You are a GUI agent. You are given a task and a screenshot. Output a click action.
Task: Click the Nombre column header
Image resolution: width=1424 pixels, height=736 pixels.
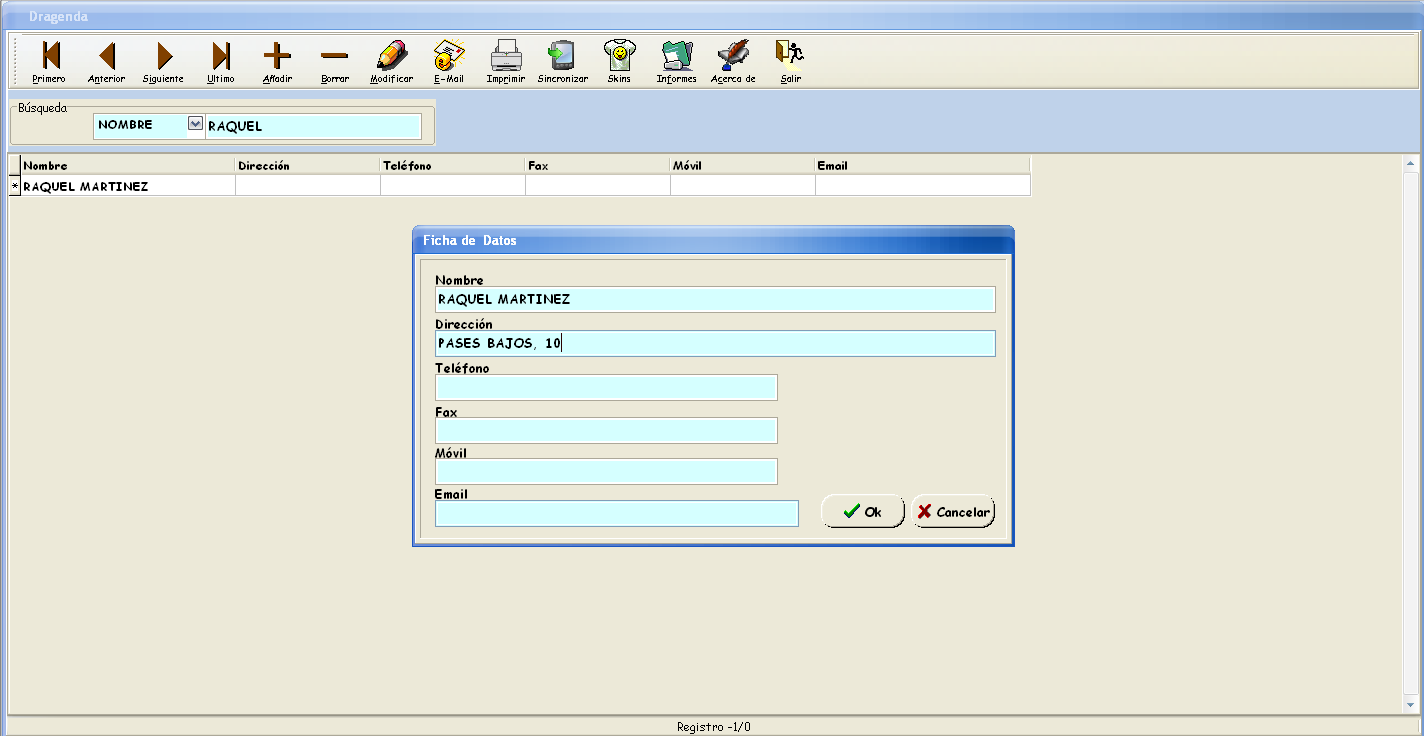(128, 165)
